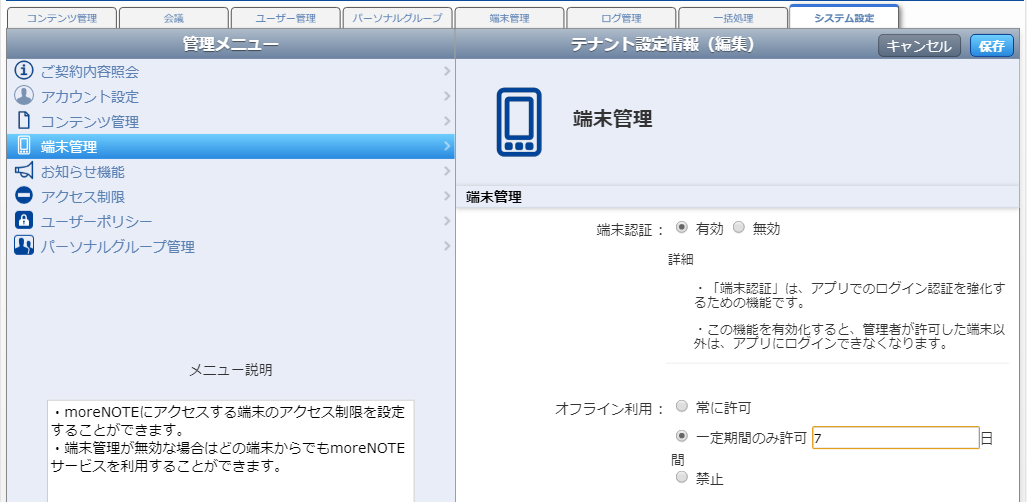The width and height of the screenshot is (1027, 502).
Task: Open ご契約内容照会 menu item
Action: point(231,71)
